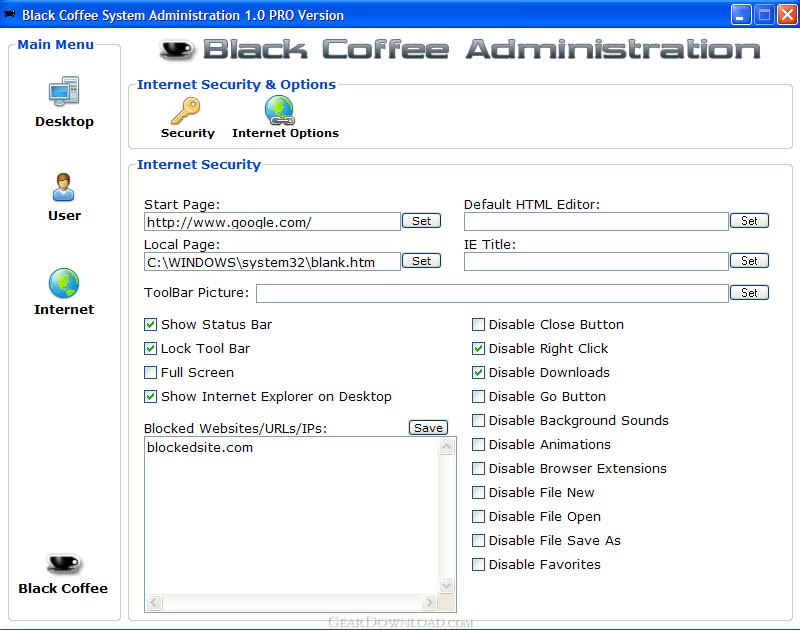The image size is (800, 630).
Task: Click the title bar application icon
Action: pyautogui.click(x=10, y=15)
